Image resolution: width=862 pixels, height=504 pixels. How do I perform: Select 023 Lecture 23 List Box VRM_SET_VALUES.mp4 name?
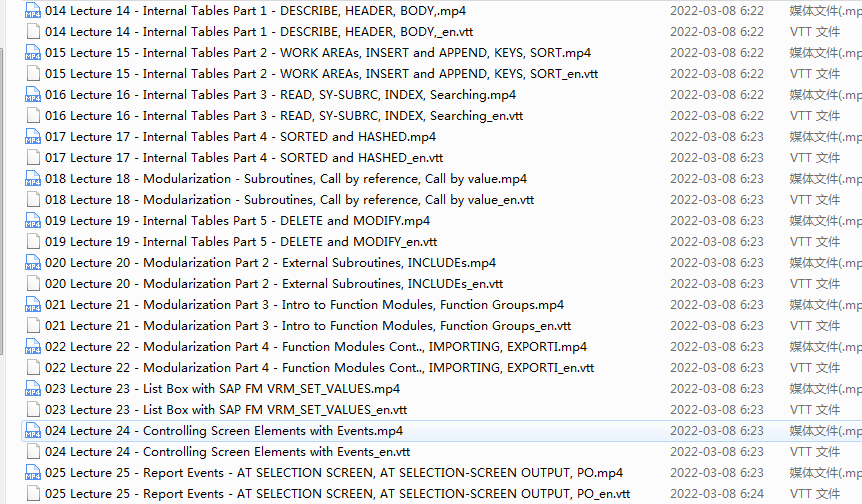tap(223, 388)
